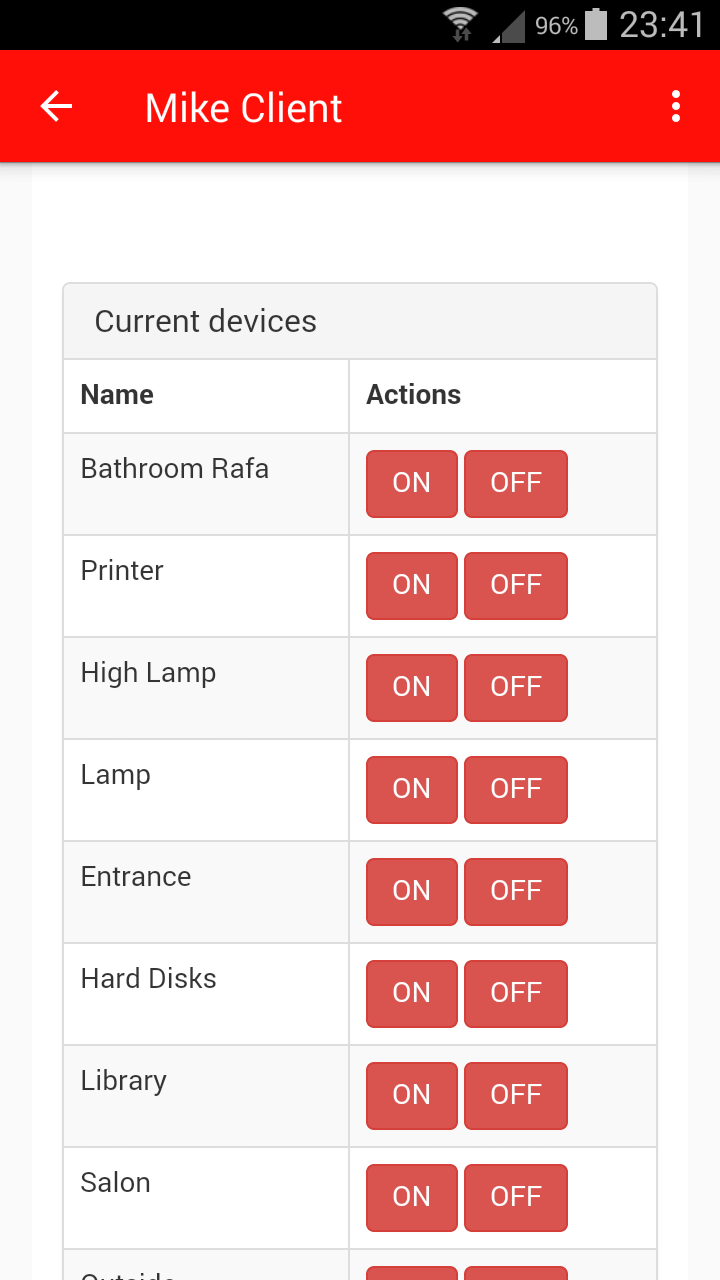
Task: Turn OFF the Bathroom Rafa device
Action: [x=516, y=483]
